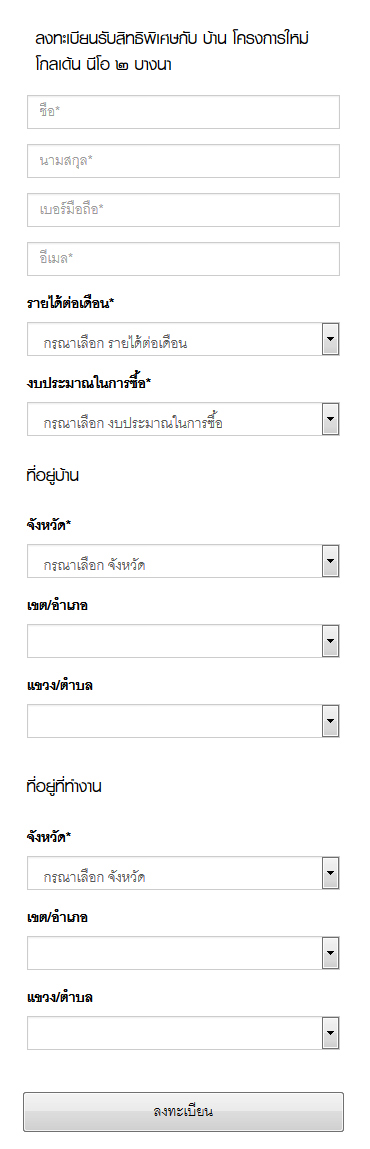This screenshot has height=1149, width=370.
Task: Click the งบประมาณในการซื้อ* field label
Action: pyautogui.click(x=89, y=383)
